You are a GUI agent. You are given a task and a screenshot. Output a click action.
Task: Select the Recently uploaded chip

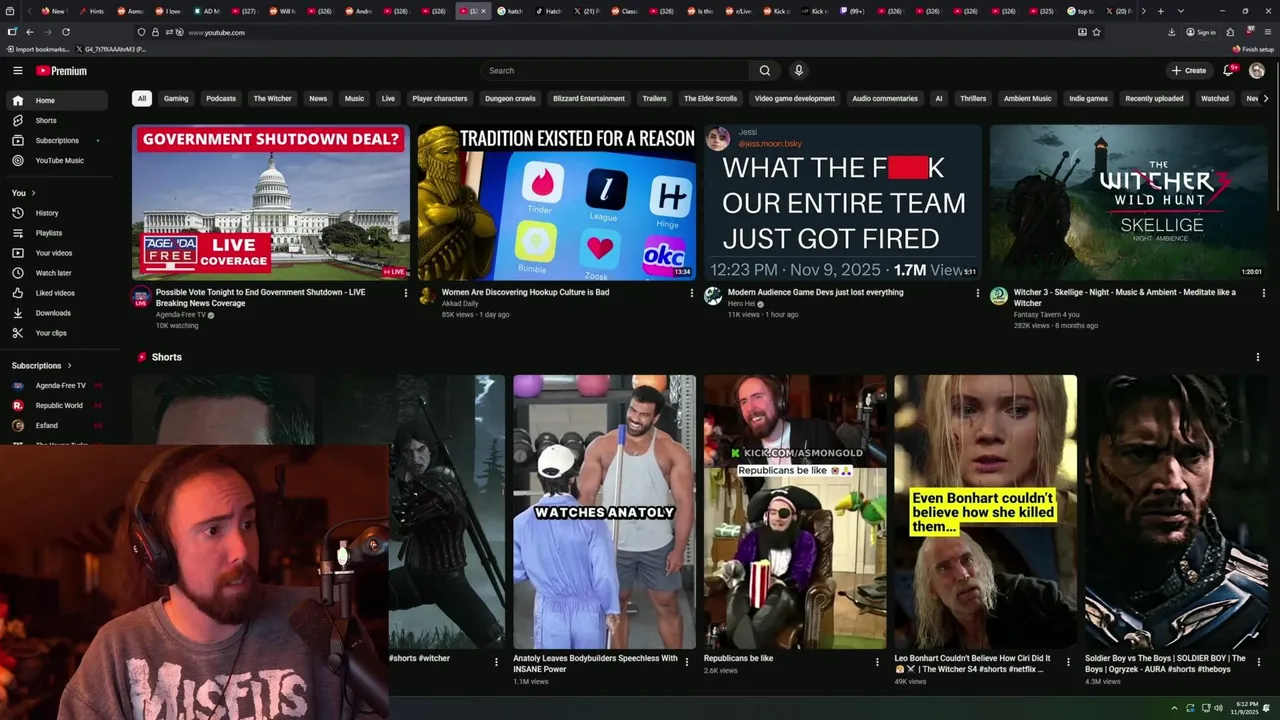click(x=1154, y=99)
